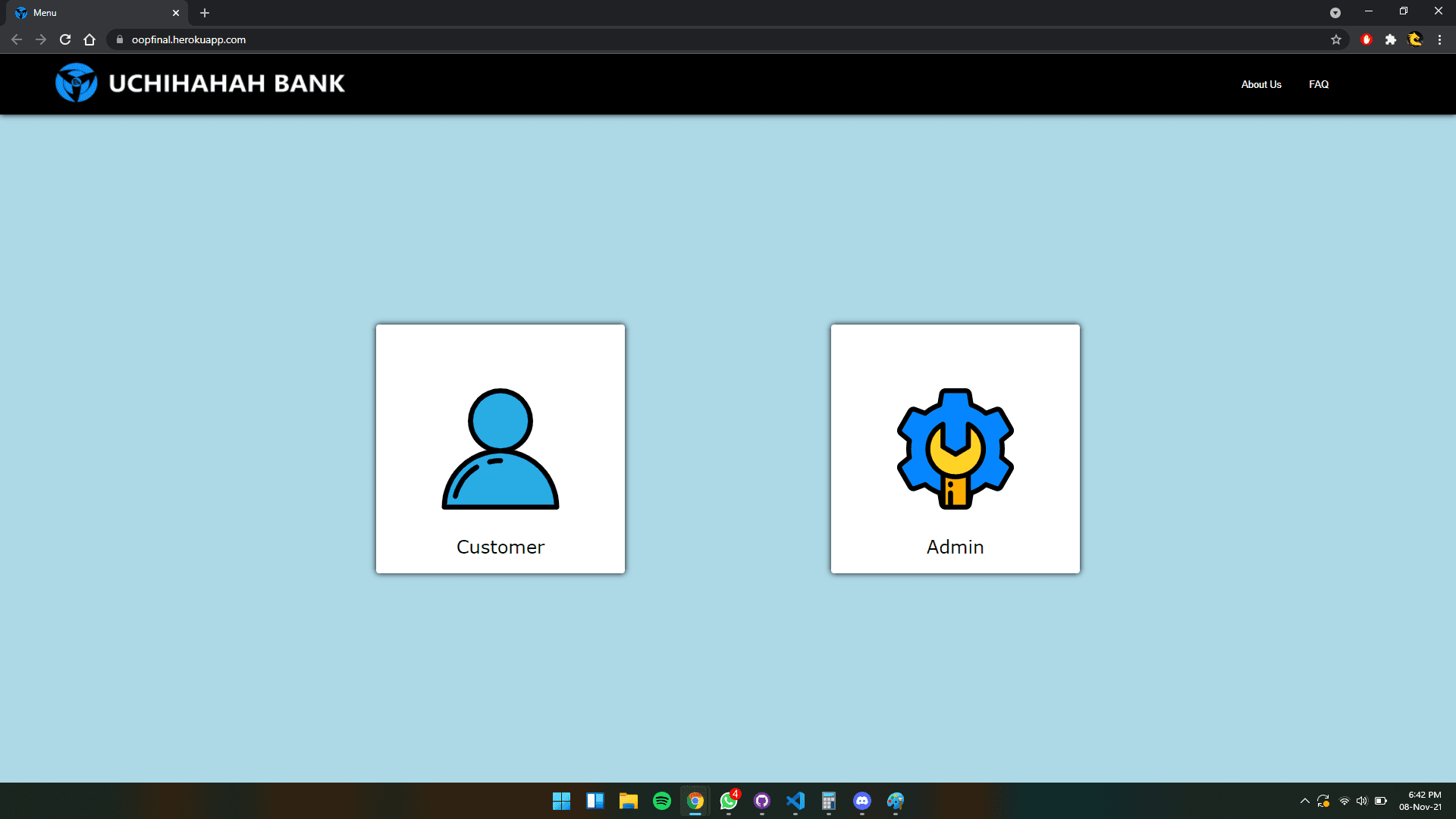Open GitHub Desktop from taskbar

(762, 801)
